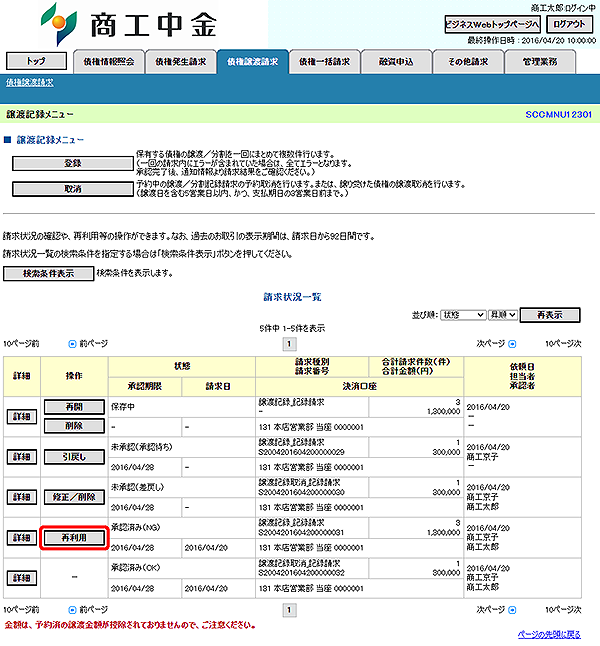Click top 次ページ arrow icon
The image size is (600, 646).
(x=512, y=344)
